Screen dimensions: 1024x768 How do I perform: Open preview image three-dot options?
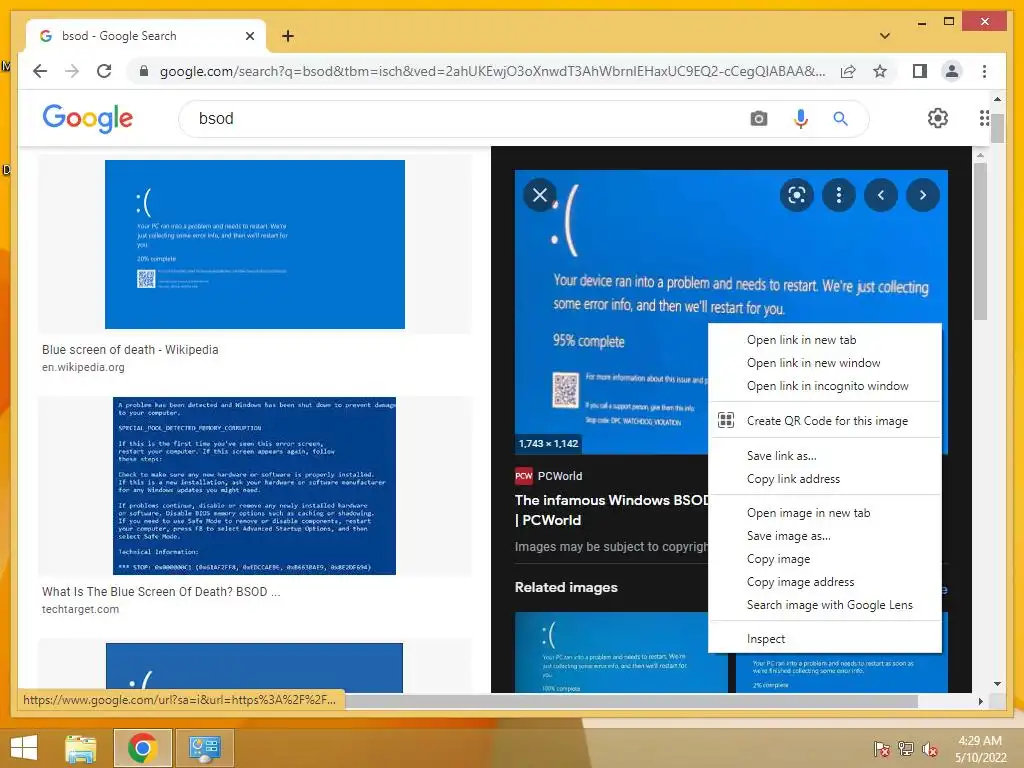839,195
